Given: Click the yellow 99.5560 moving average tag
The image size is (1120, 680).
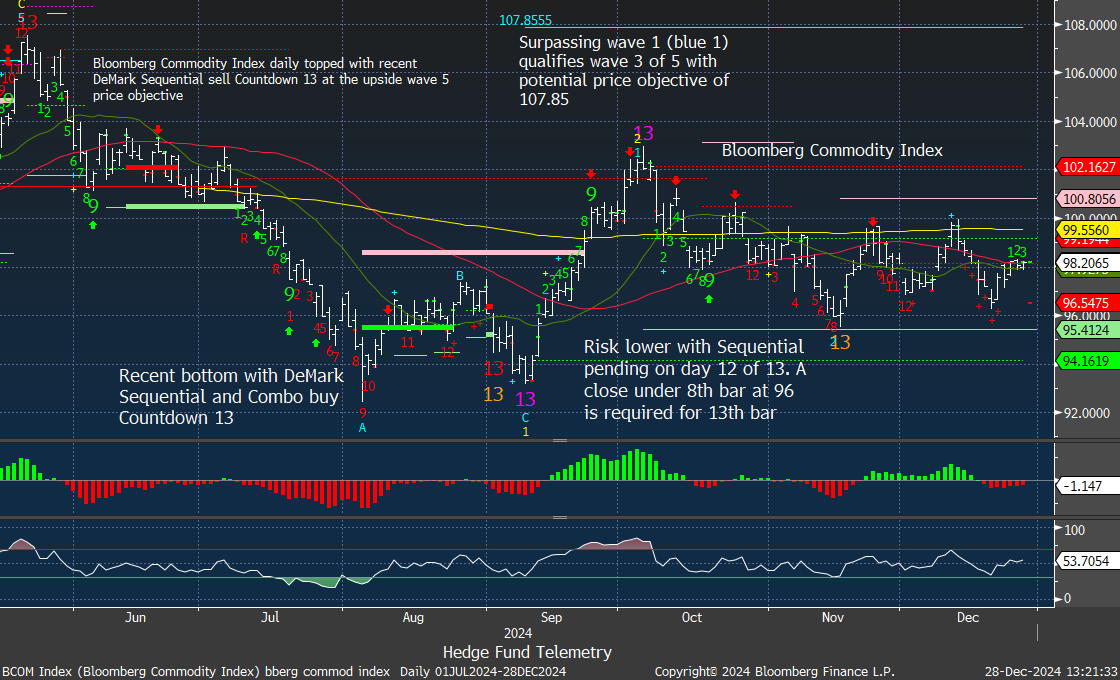Looking at the screenshot, I should click(1089, 230).
